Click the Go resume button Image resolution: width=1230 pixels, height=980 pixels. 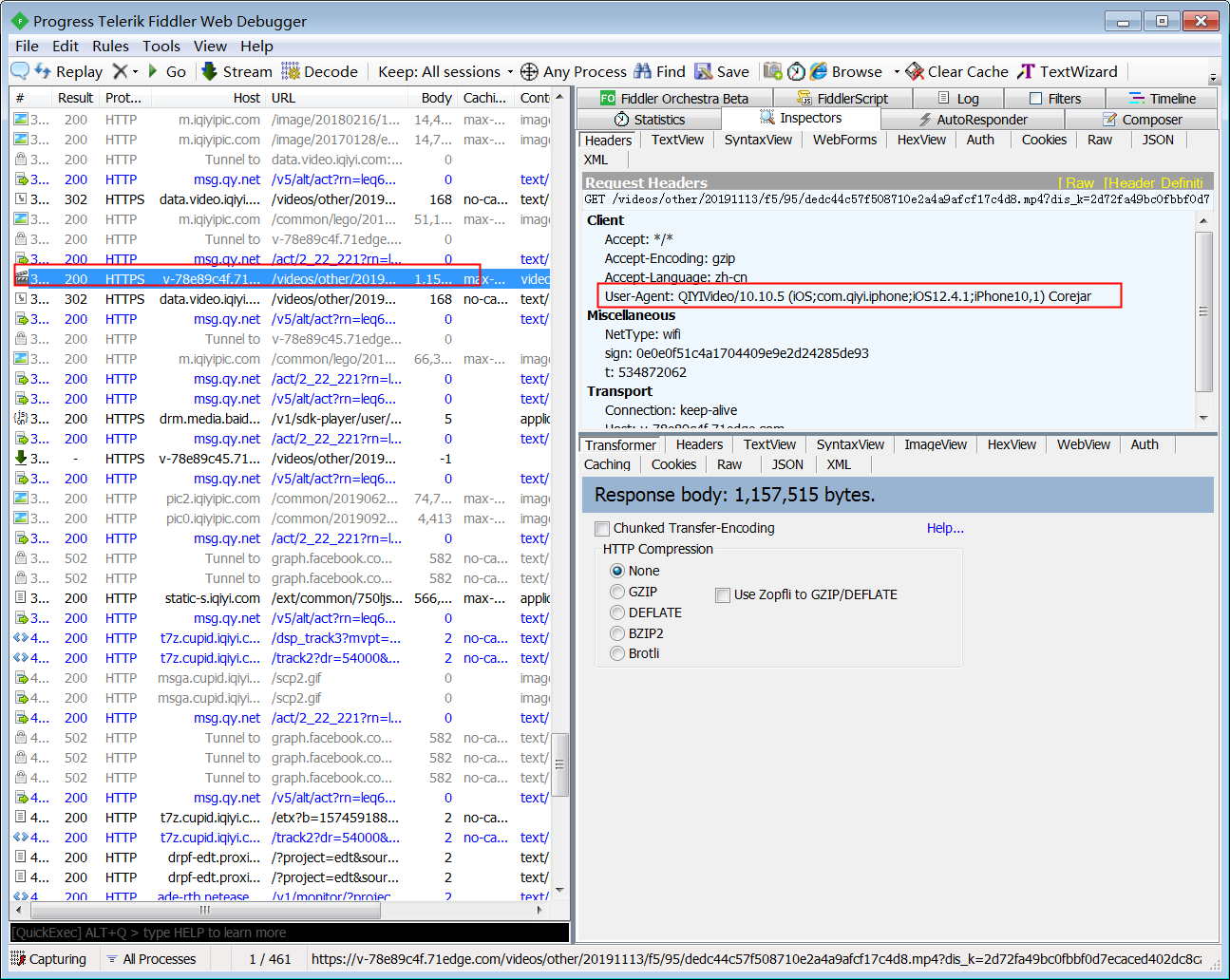tap(166, 71)
